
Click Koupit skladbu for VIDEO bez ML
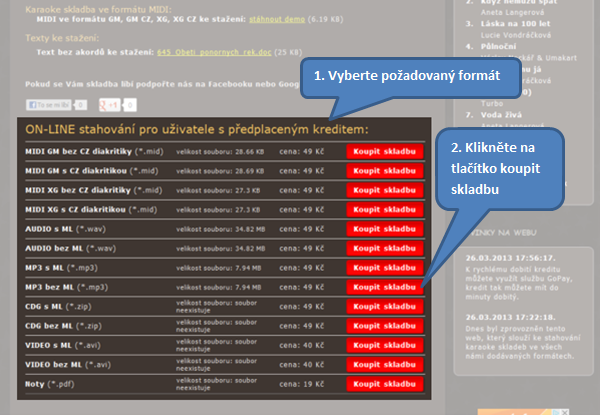385,365
